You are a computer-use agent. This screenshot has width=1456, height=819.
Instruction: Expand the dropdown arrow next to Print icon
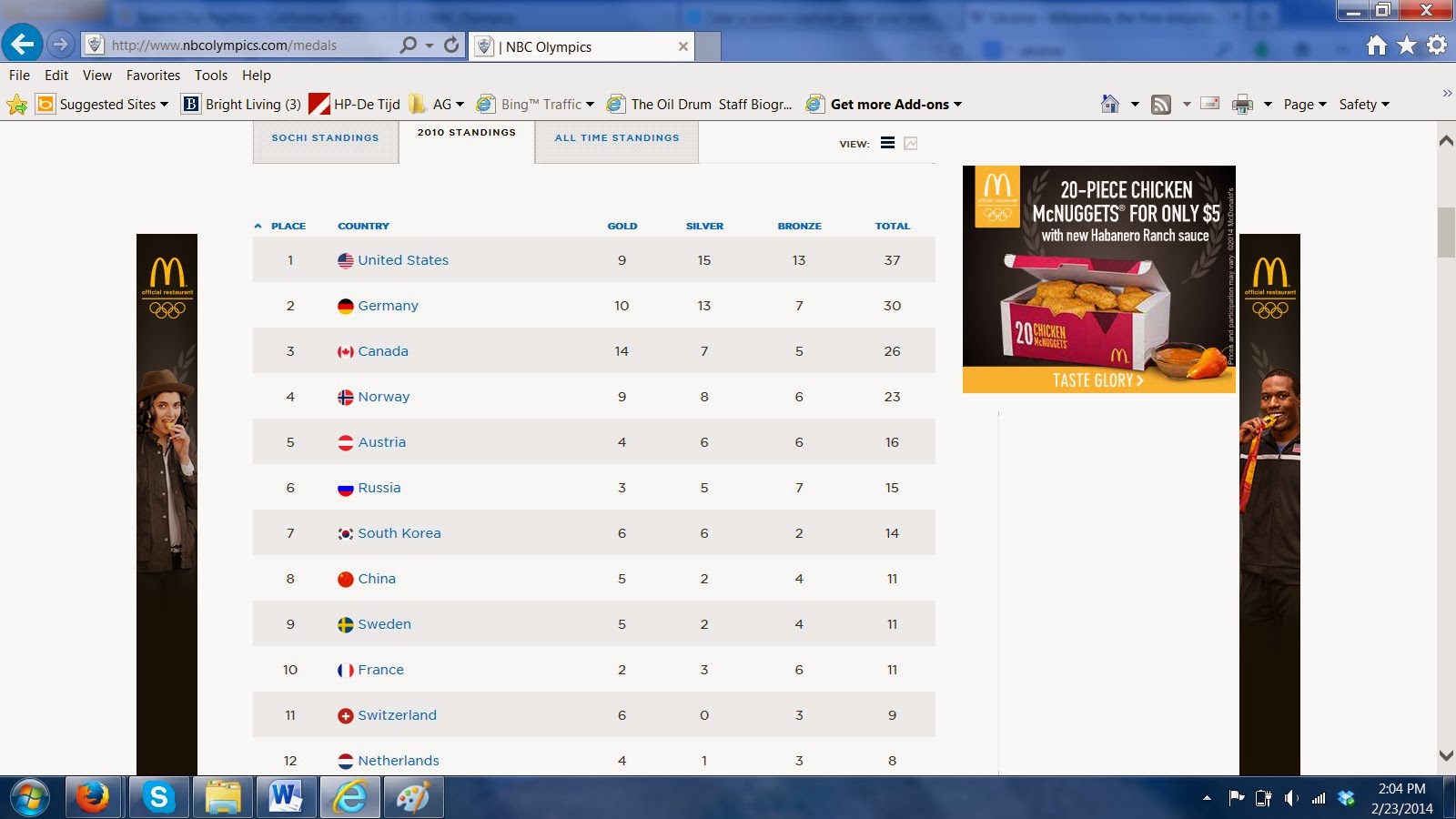pyautogui.click(x=1268, y=105)
